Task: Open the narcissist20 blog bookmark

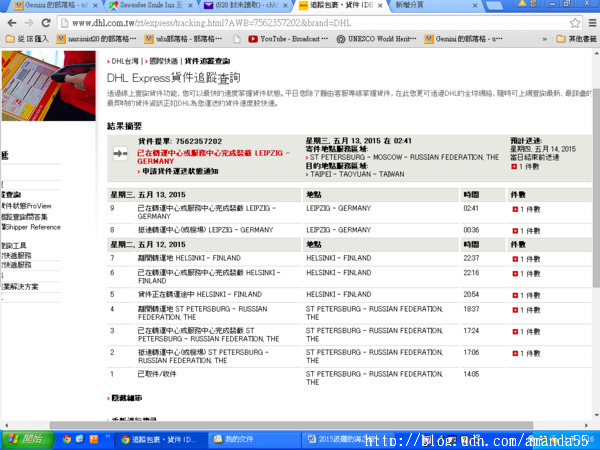Action: pos(96,39)
